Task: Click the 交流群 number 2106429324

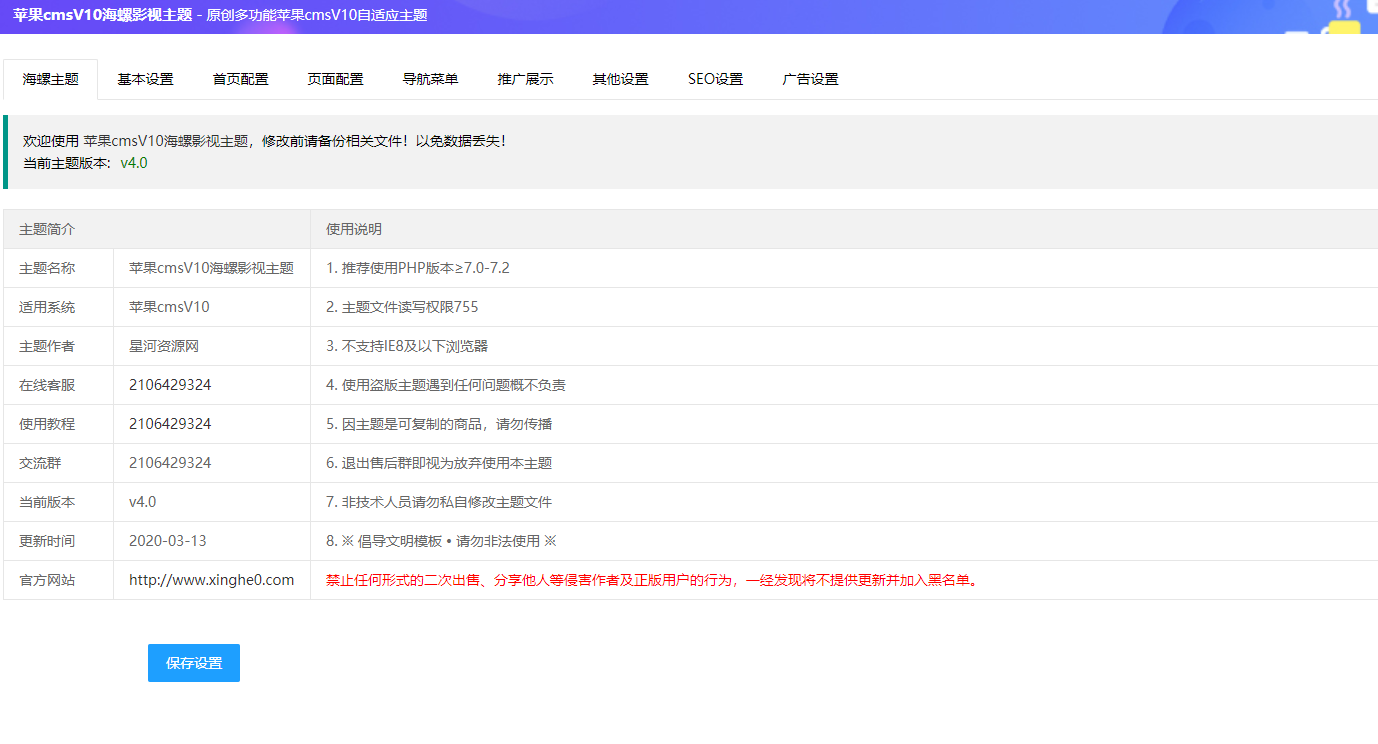Action: 170,463
